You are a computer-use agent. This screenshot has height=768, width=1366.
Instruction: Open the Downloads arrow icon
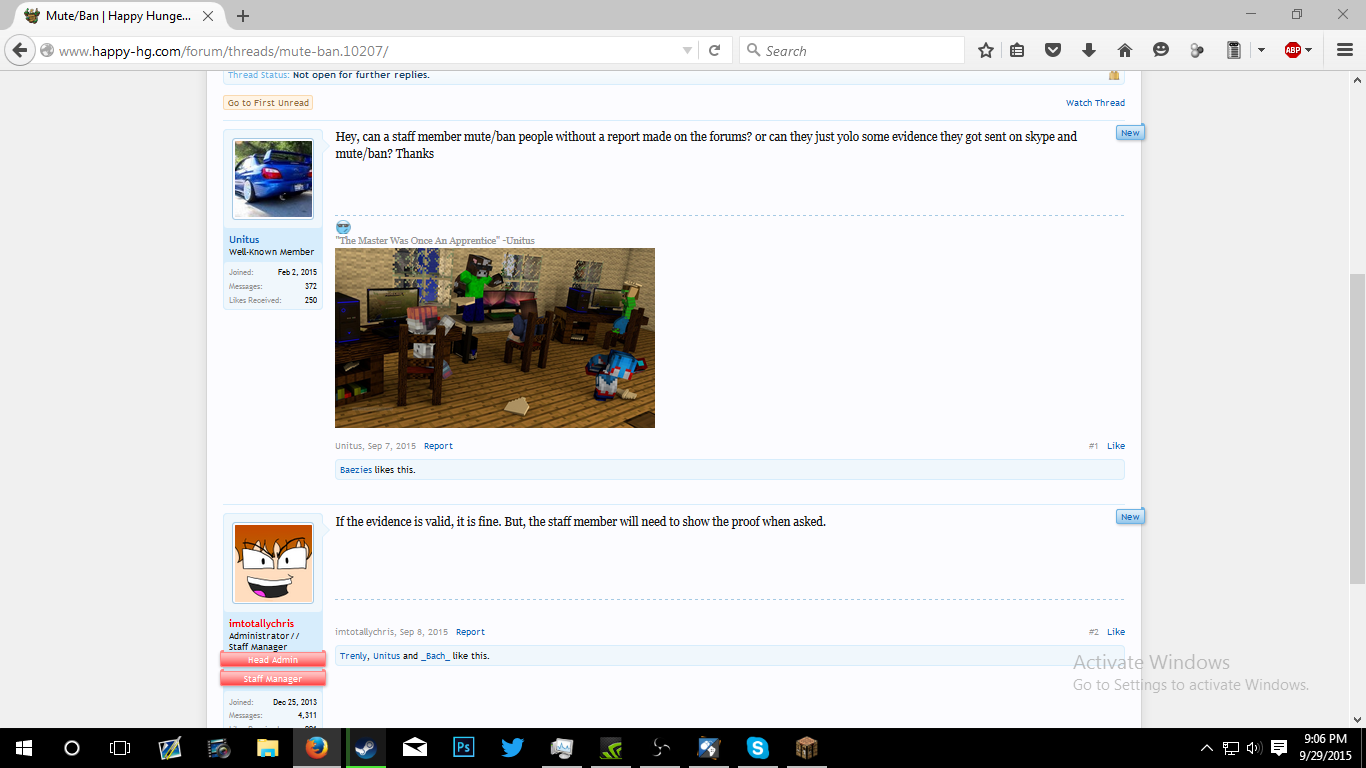pyautogui.click(x=1089, y=50)
